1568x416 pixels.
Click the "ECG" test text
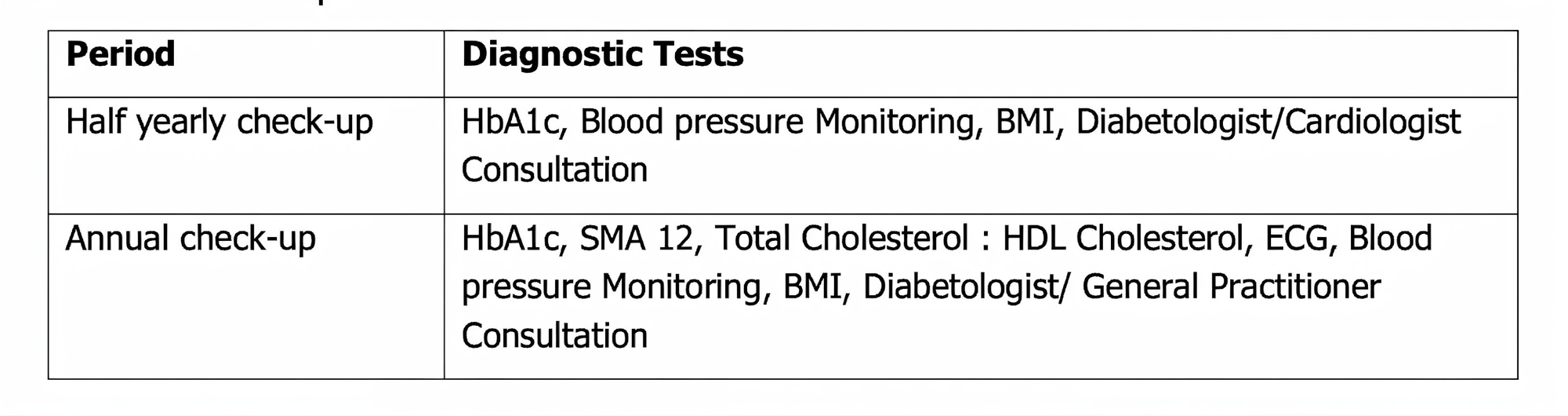(1296, 239)
